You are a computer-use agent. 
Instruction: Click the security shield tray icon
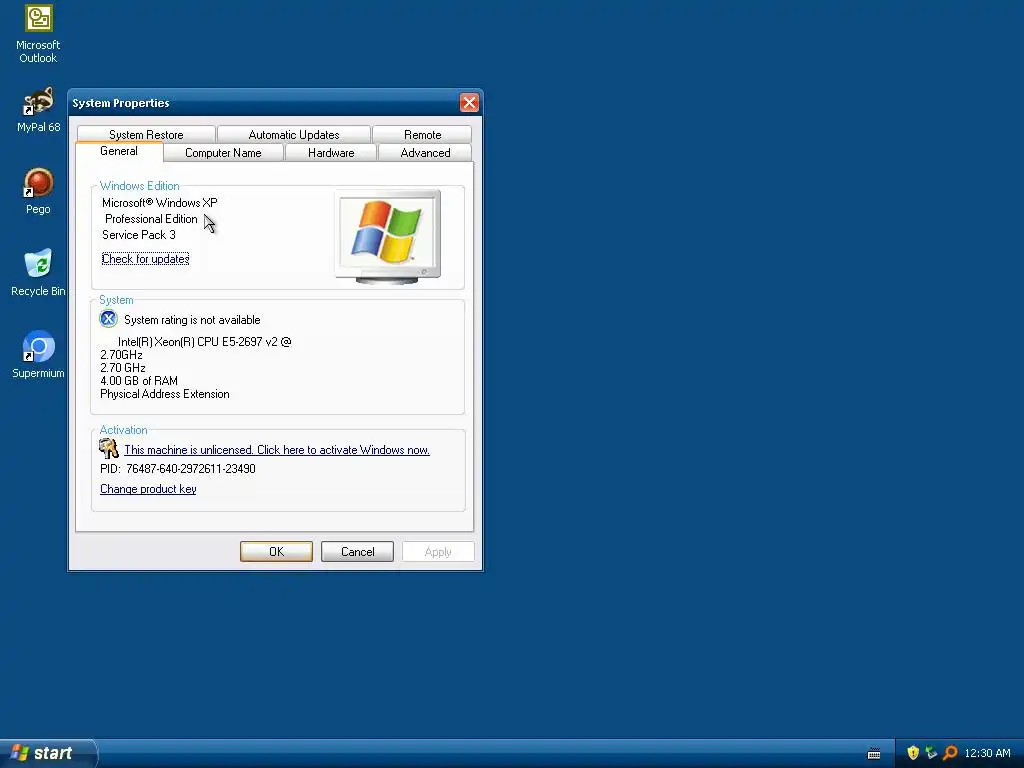click(x=913, y=753)
